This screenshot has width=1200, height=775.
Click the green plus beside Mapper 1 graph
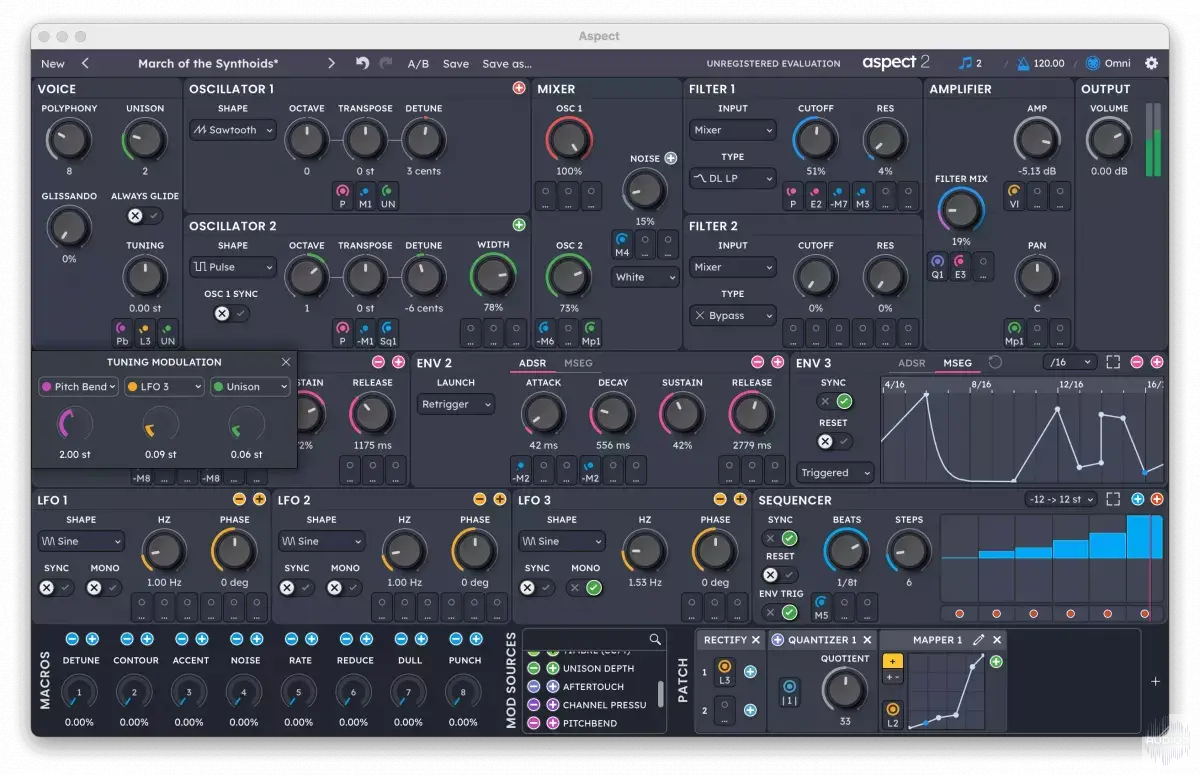point(996,661)
